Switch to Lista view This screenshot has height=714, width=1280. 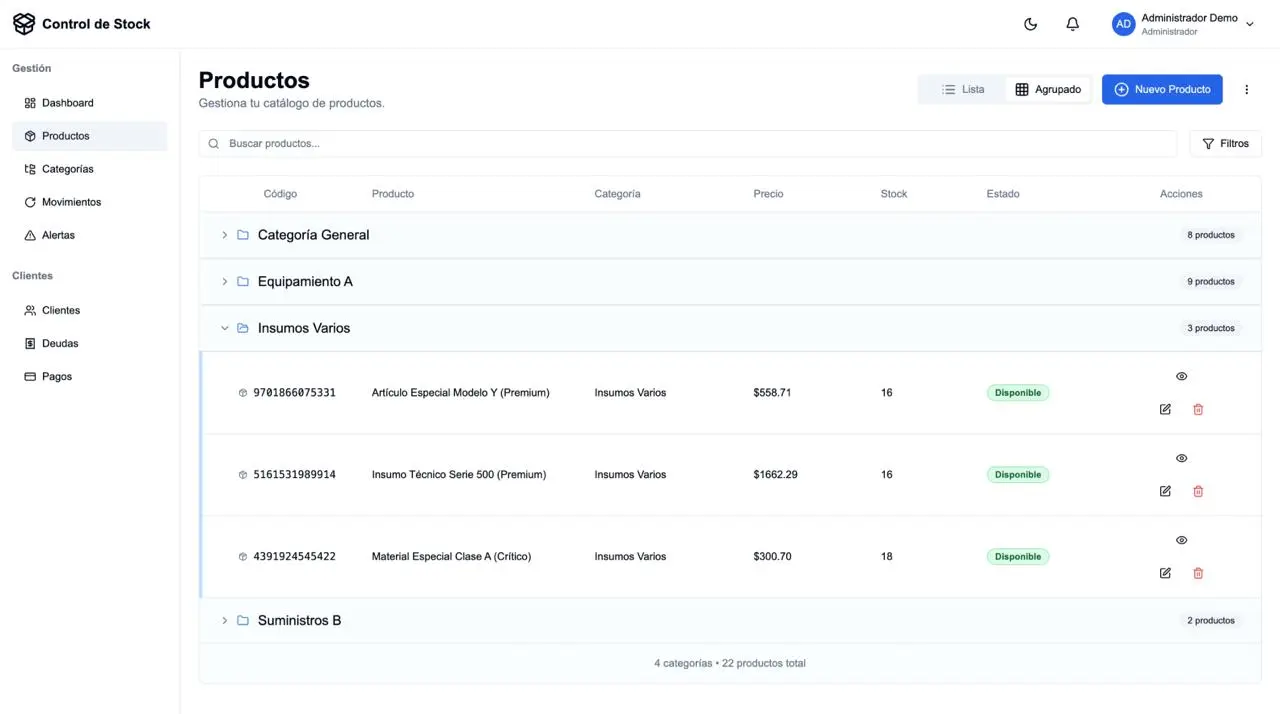961,89
